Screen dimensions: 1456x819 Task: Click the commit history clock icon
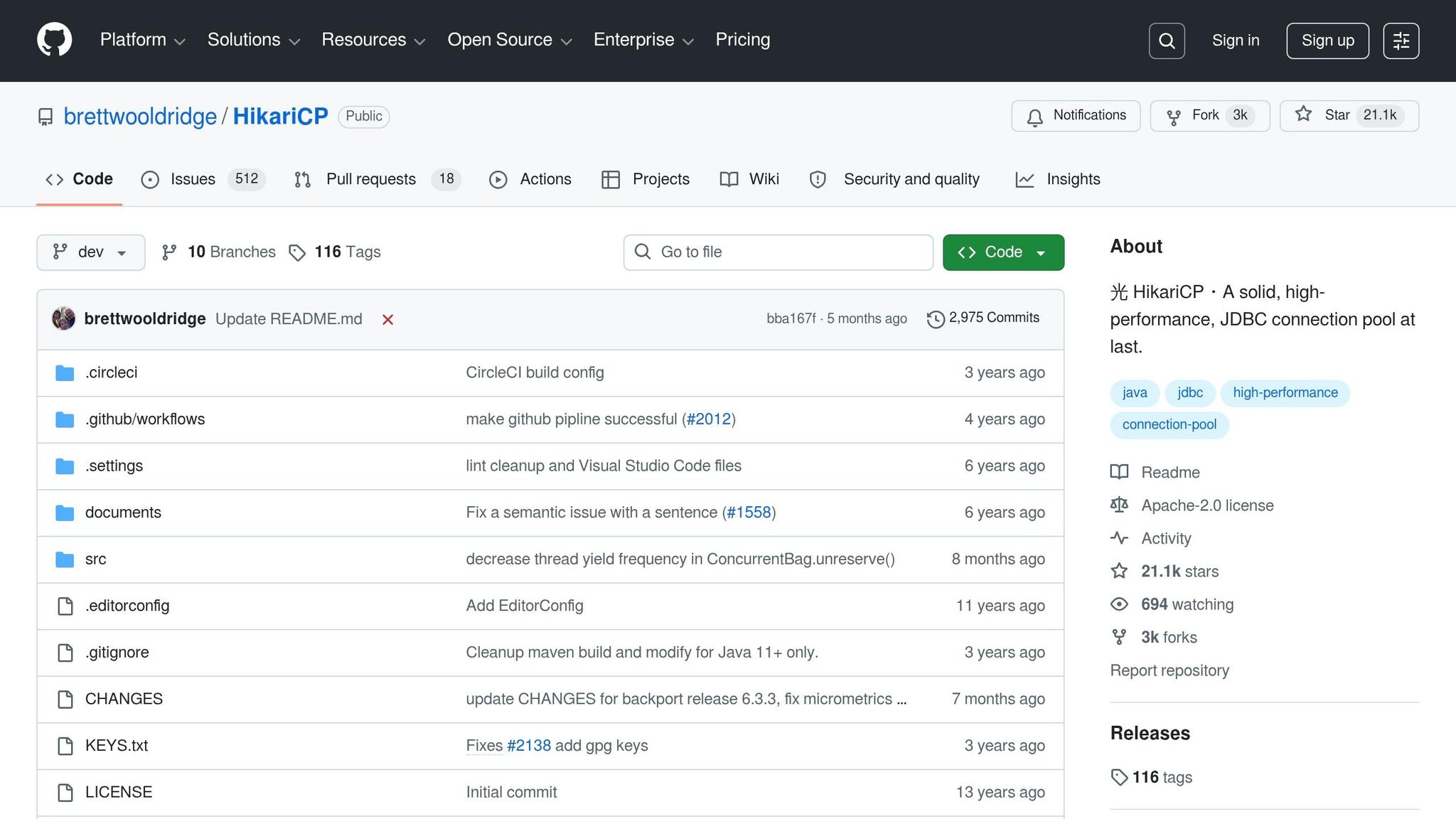[936, 319]
